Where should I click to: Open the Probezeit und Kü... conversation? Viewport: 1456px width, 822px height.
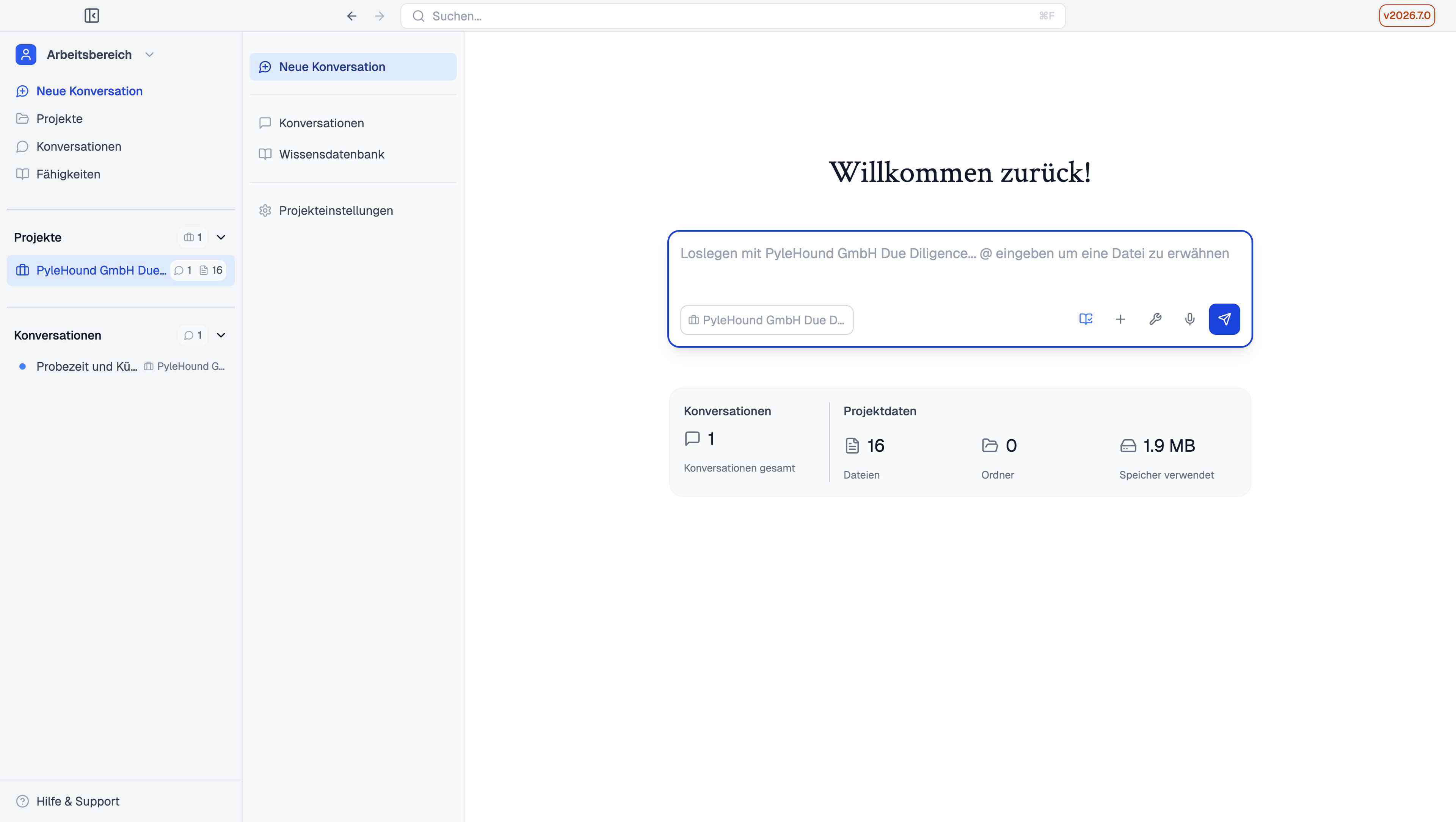coord(121,366)
